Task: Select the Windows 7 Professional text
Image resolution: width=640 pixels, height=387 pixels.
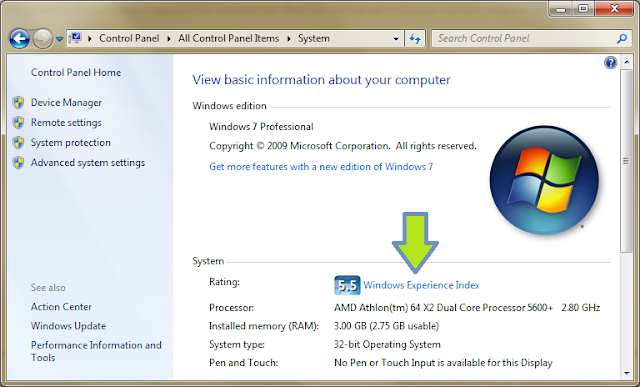Action: [x=261, y=127]
